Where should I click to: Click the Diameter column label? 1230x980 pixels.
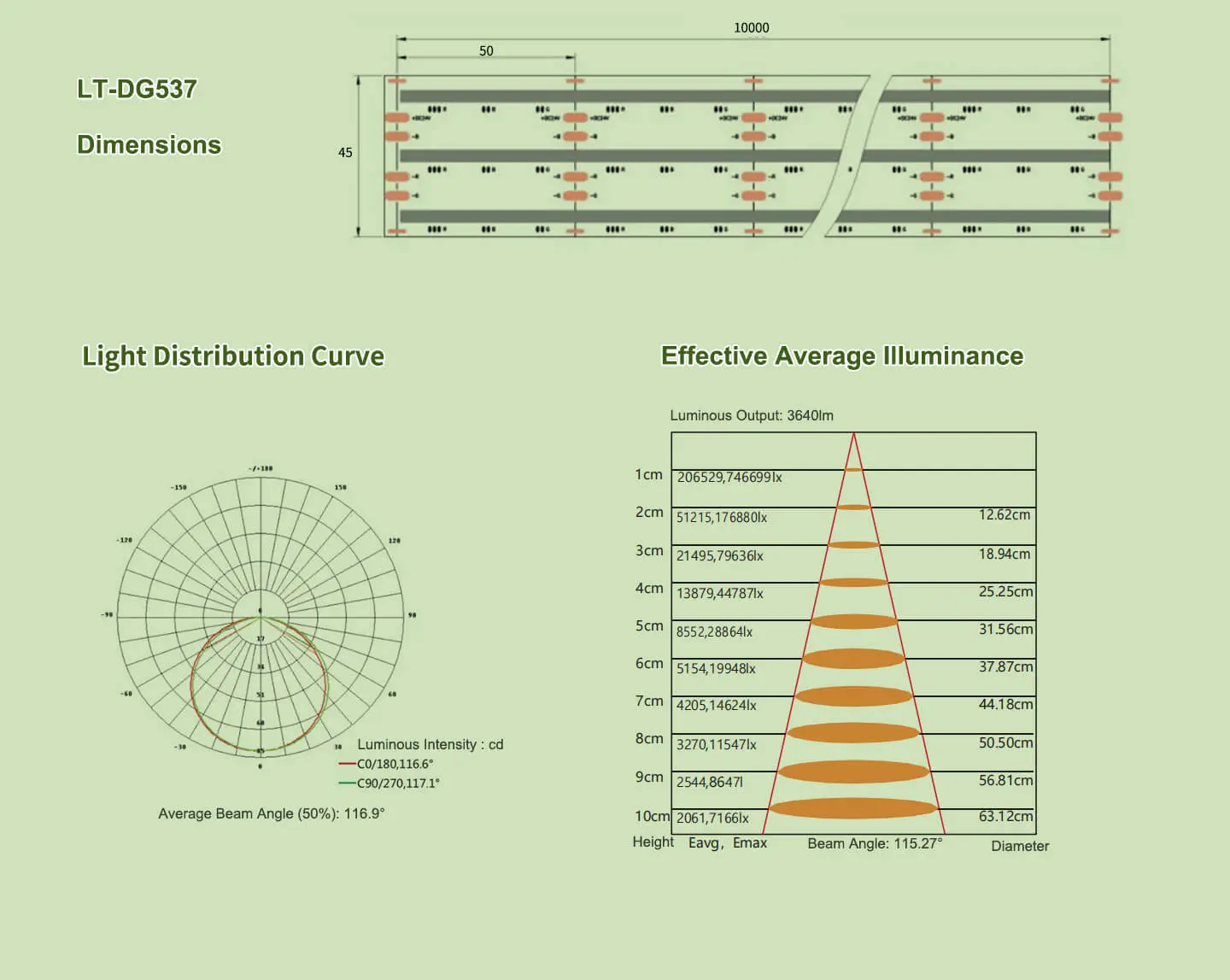(x=1020, y=846)
